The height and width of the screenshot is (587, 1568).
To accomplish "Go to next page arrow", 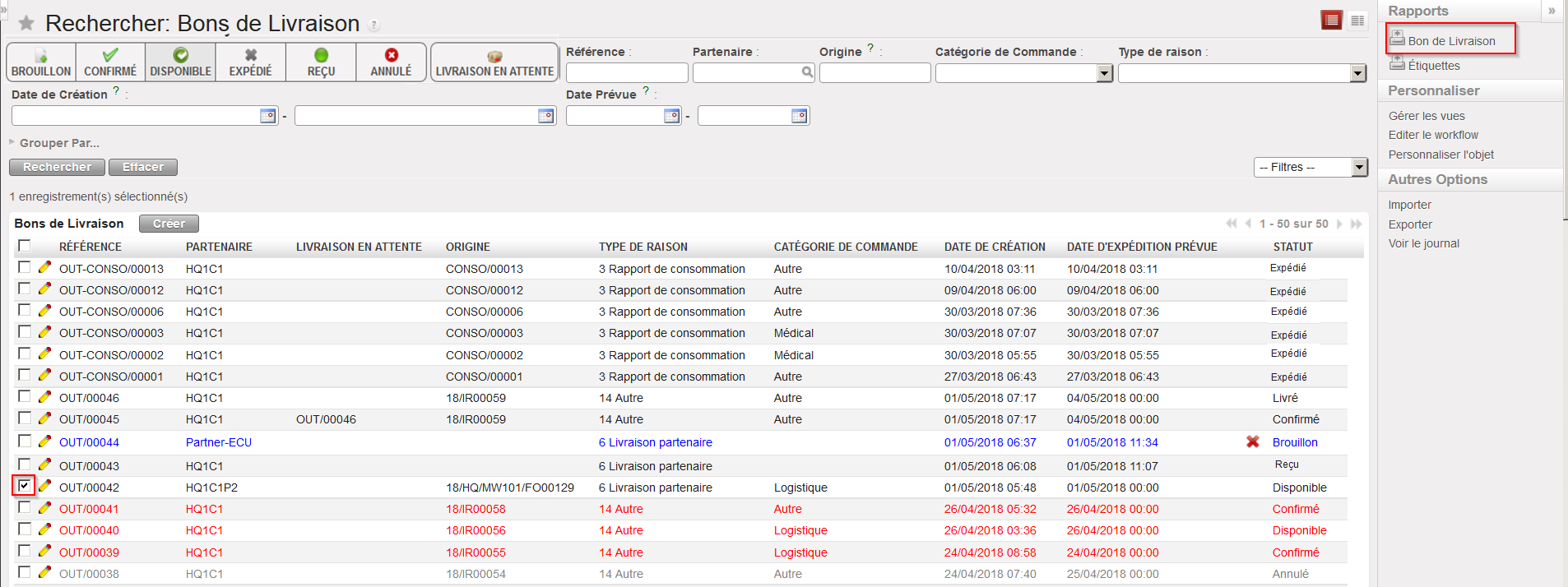I will 1339,224.
